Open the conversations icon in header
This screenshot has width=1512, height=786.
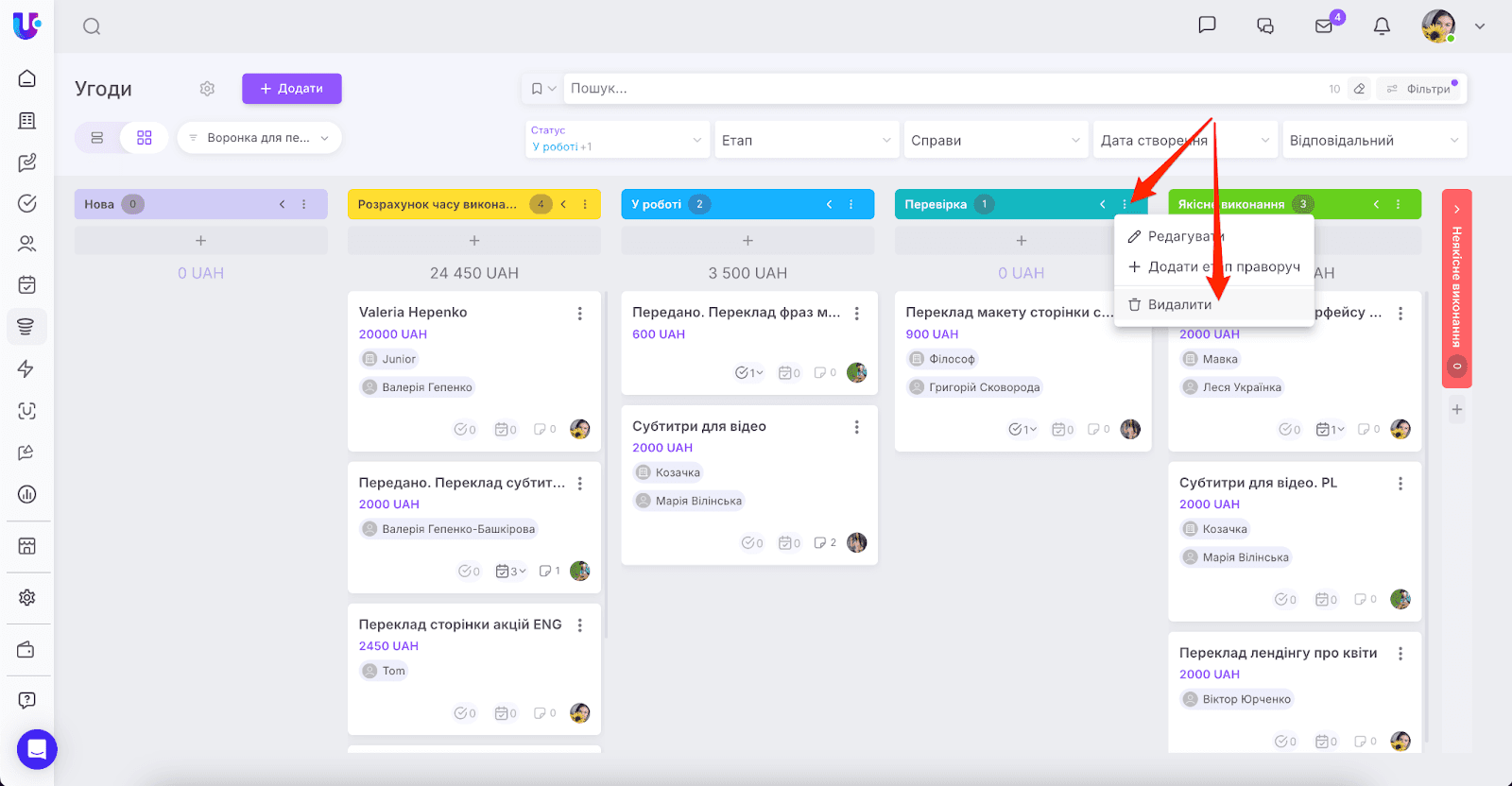click(1265, 26)
